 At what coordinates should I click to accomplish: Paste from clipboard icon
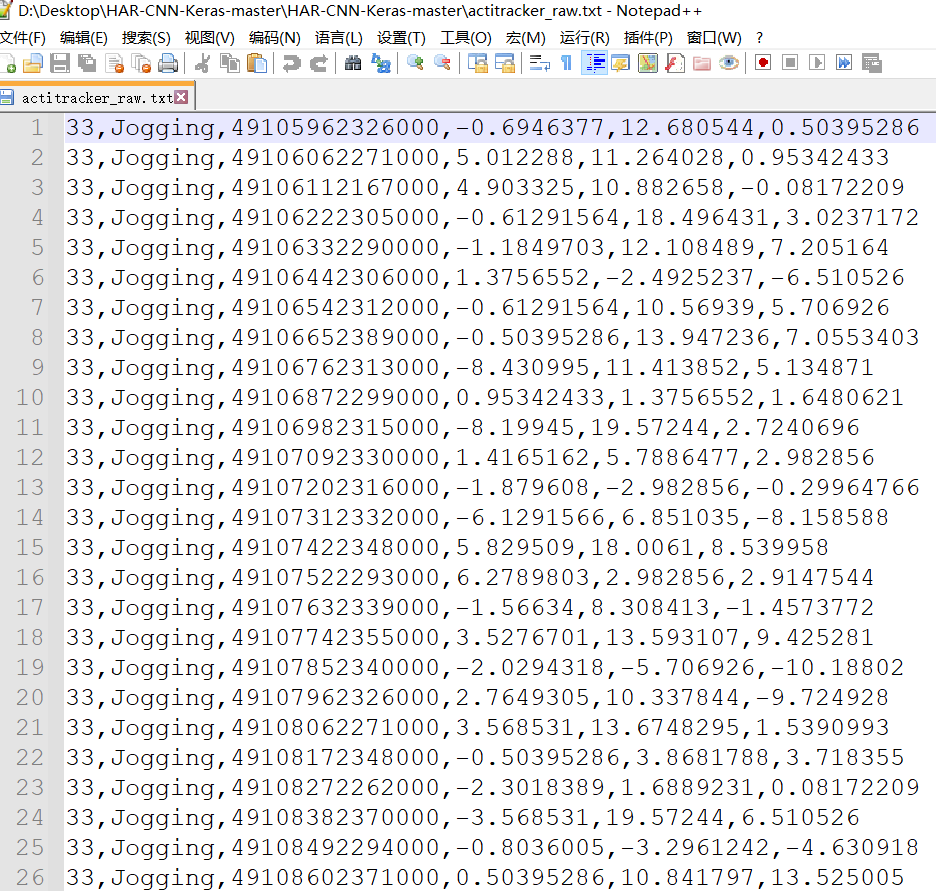257,63
